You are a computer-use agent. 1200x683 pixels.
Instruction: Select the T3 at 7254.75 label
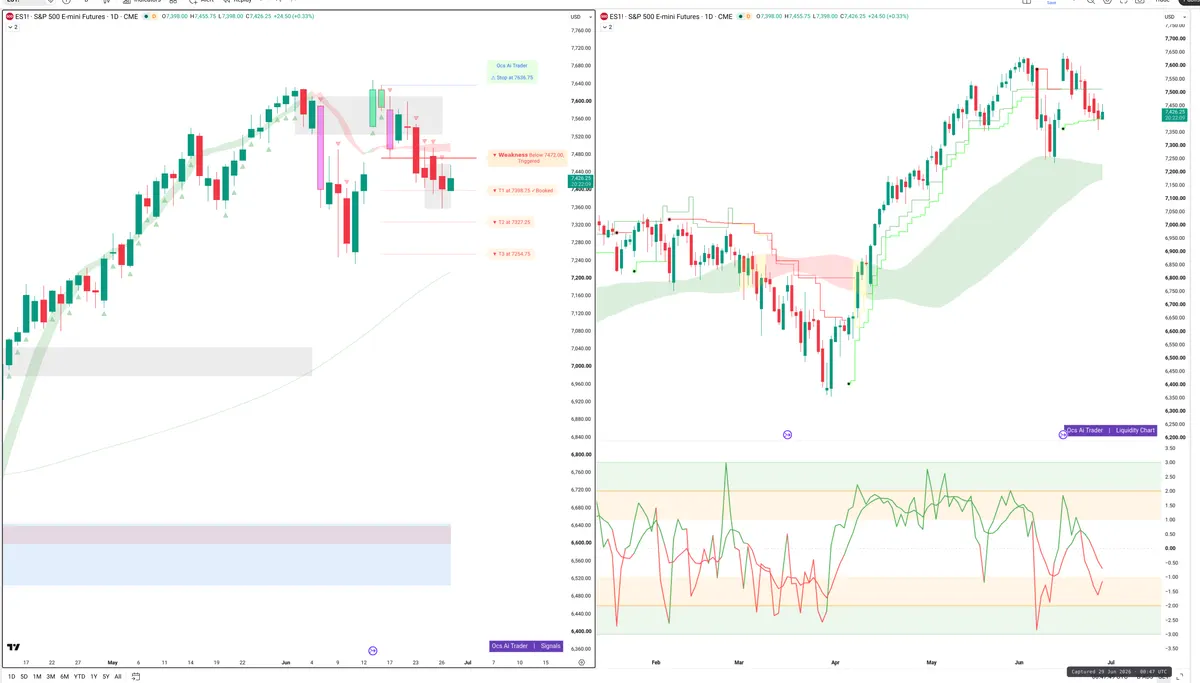512,254
